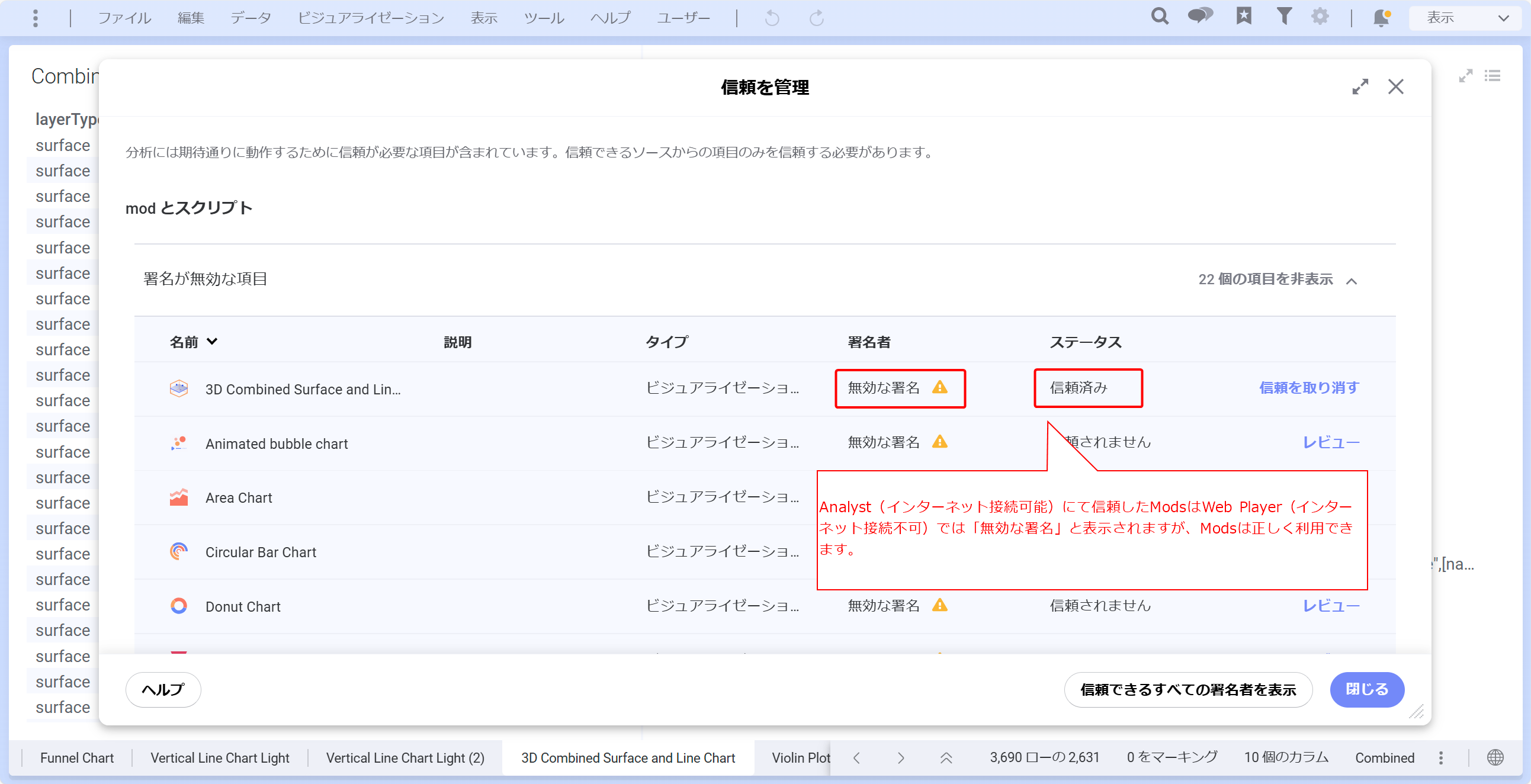Click the warning icon on Donut Chart row

point(940,605)
